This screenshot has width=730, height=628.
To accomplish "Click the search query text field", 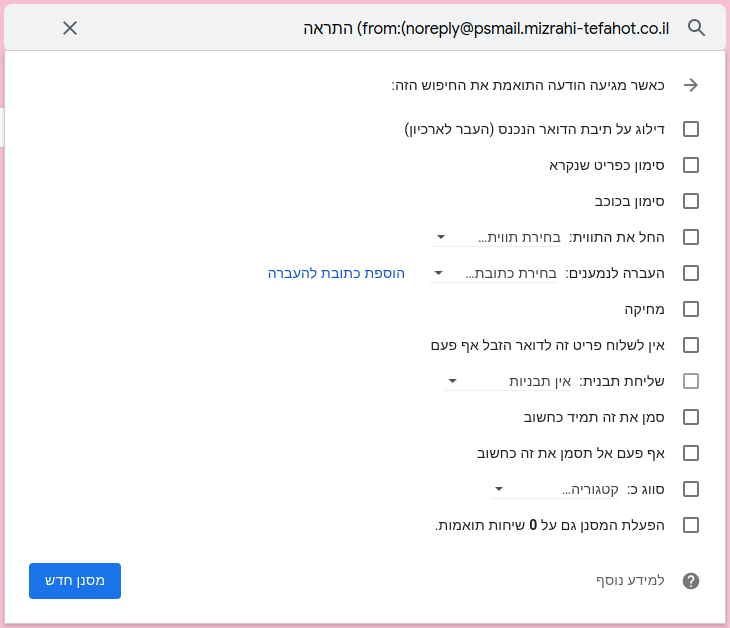I will tap(486, 28).
